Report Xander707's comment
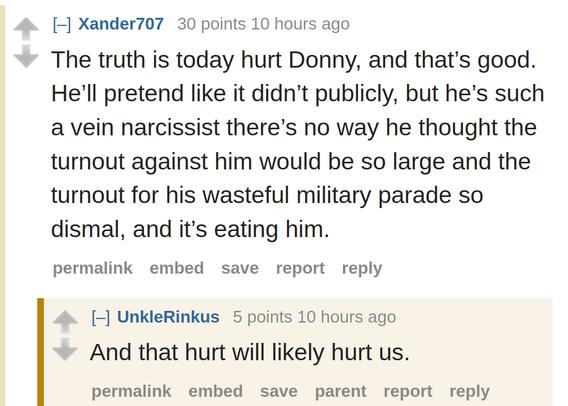The height and width of the screenshot is (406, 568). click(300, 268)
